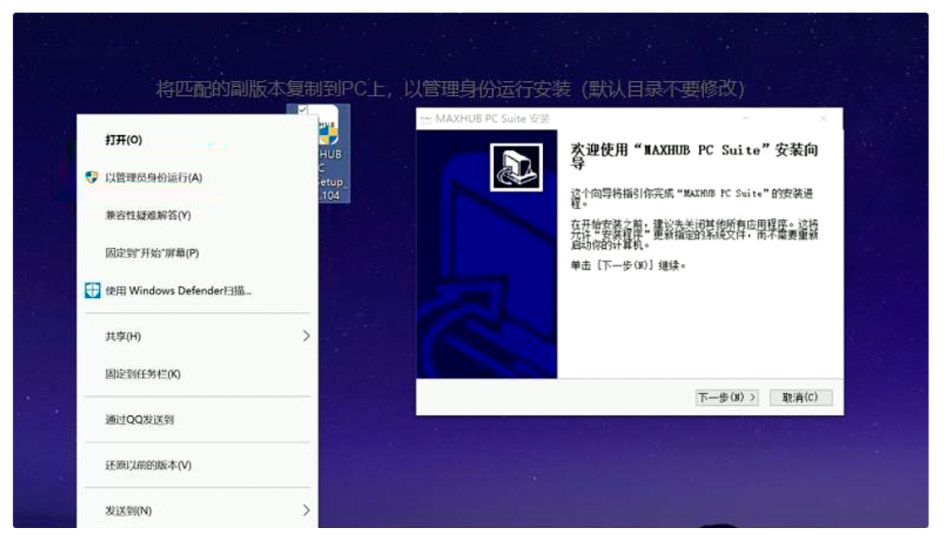Open the 共享(H) share submenu
944x546 pixels.
pyautogui.click(x=197, y=336)
